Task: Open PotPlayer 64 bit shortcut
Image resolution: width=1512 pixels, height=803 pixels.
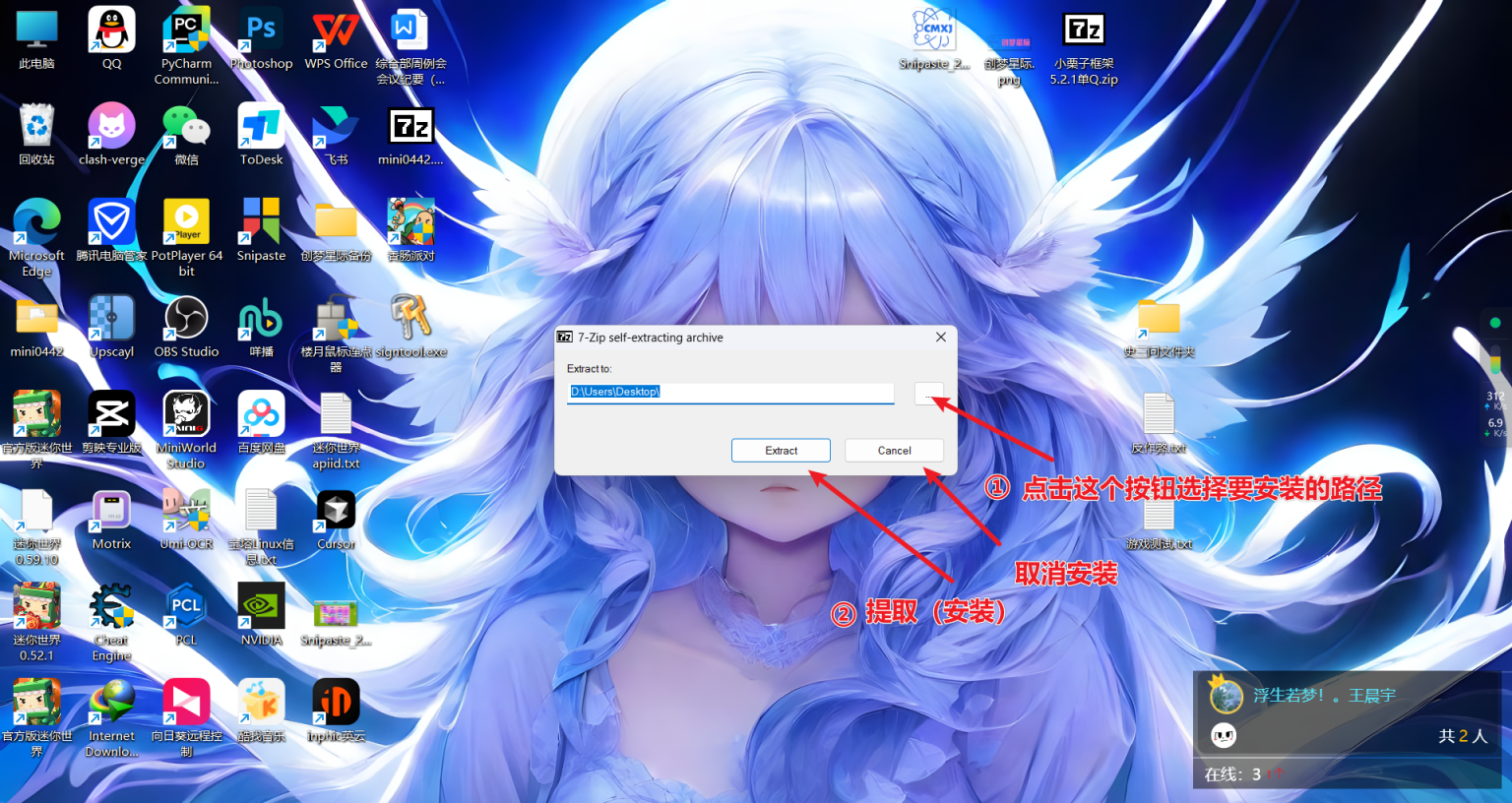Action: [x=186, y=238]
